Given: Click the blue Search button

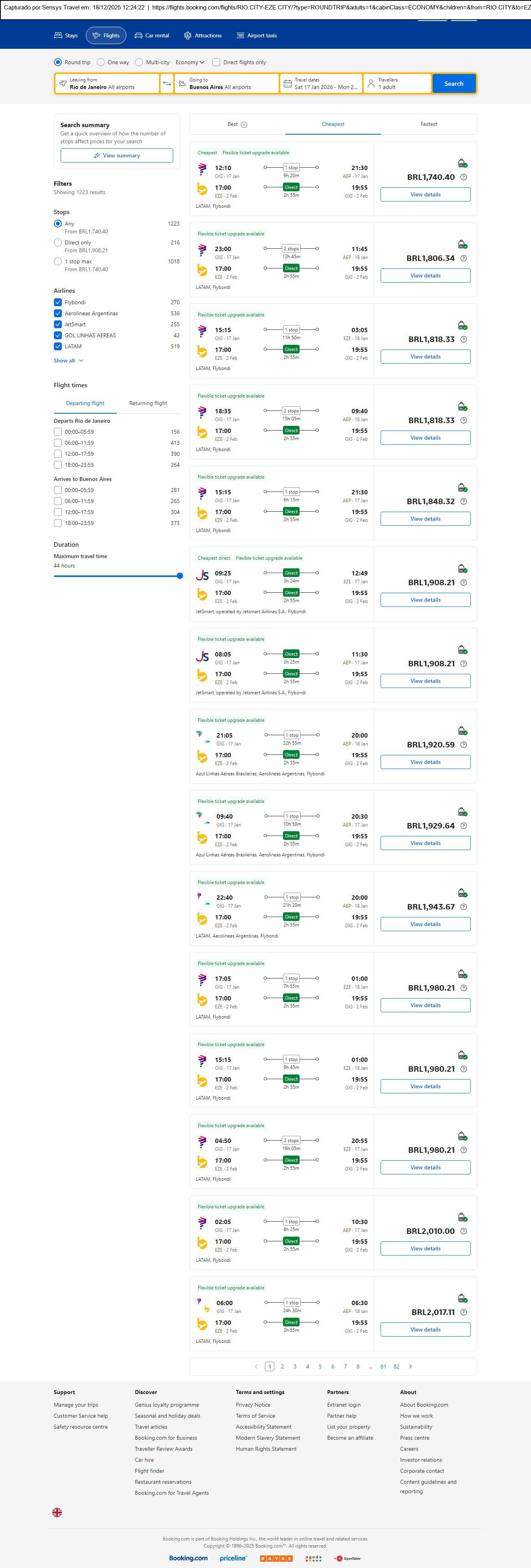Looking at the screenshot, I should pos(454,83).
